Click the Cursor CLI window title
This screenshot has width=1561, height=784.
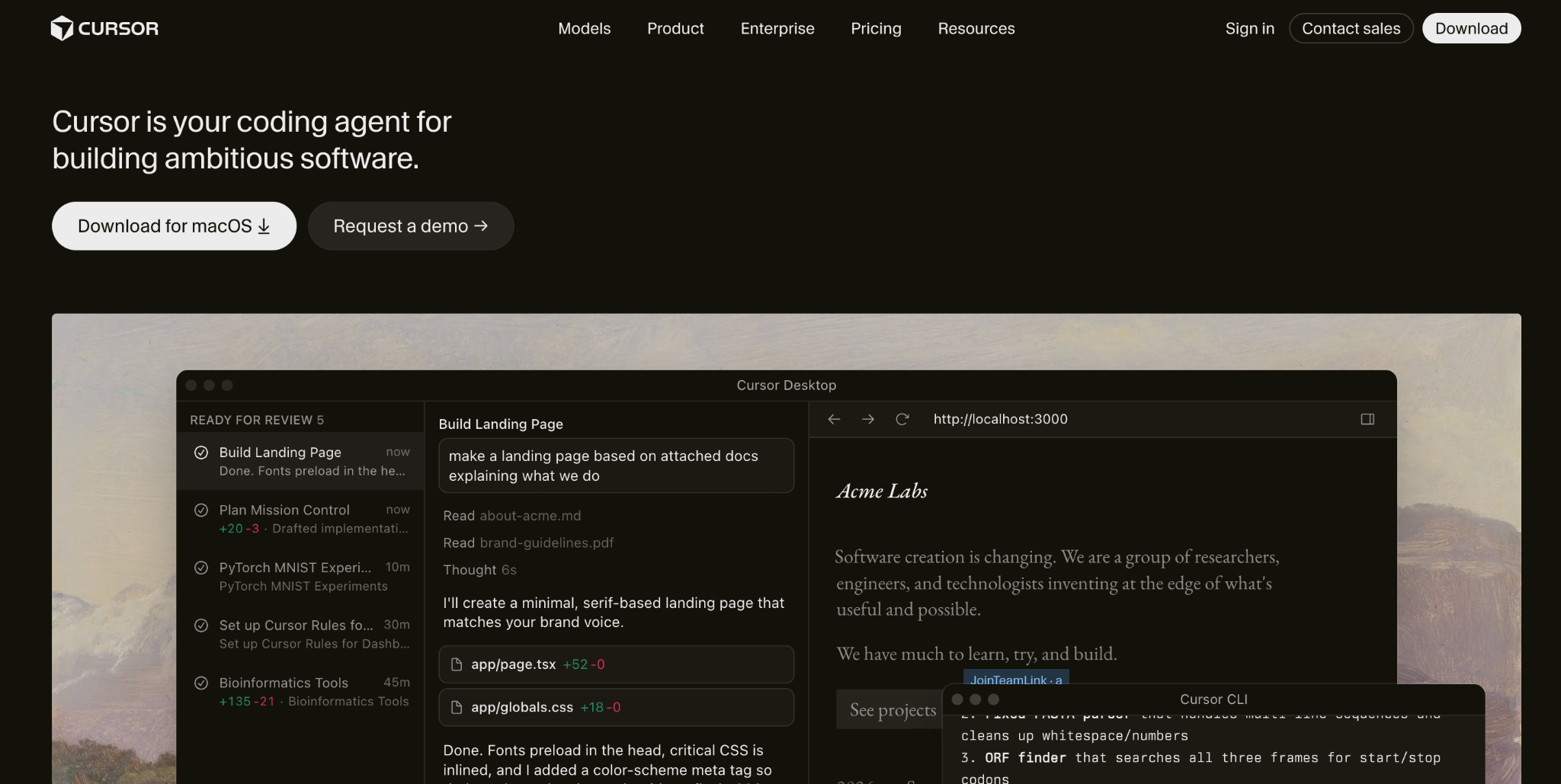pyautogui.click(x=1213, y=699)
